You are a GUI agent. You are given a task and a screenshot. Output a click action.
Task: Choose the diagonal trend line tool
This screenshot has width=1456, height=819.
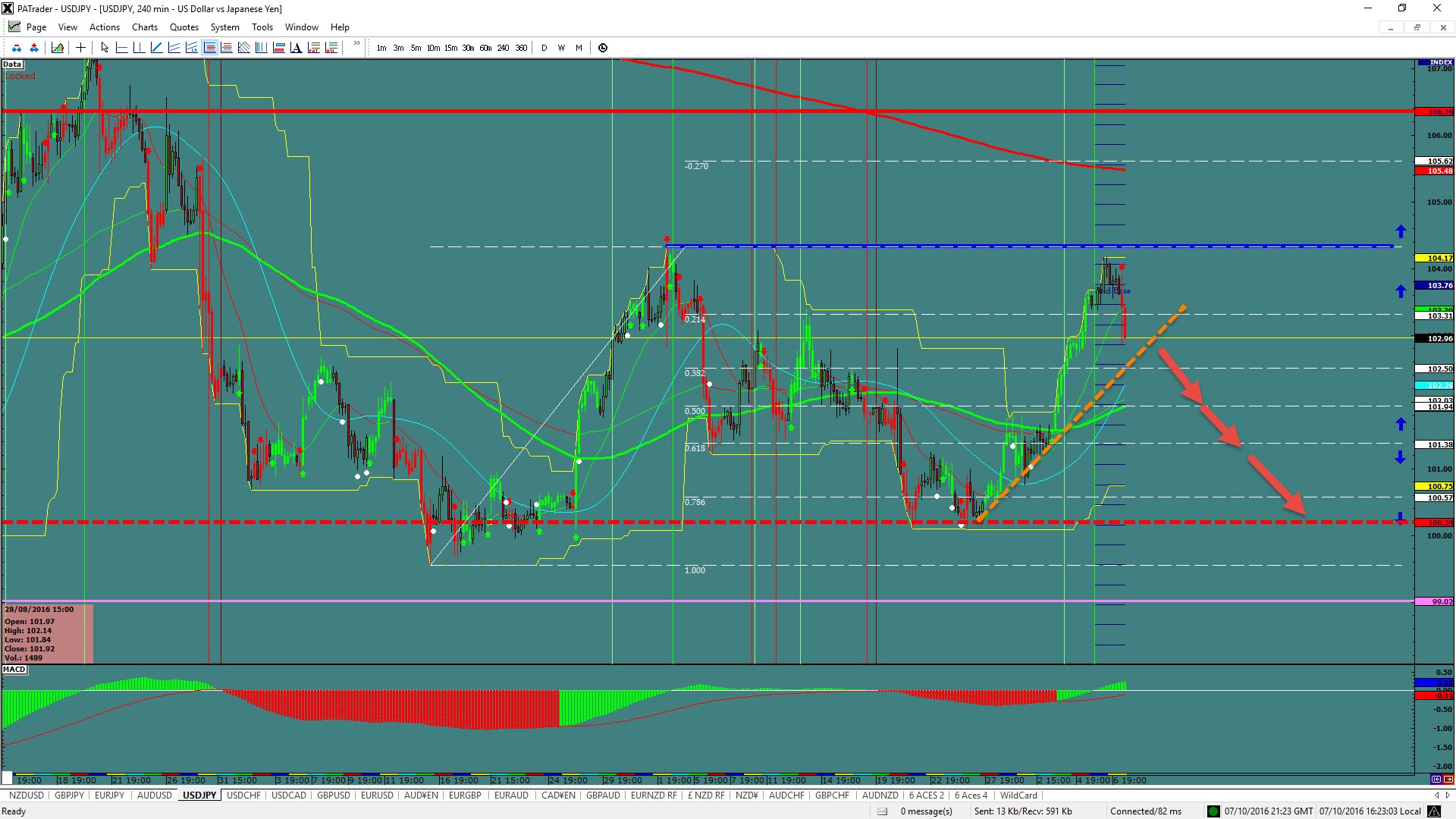coord(156,48)
